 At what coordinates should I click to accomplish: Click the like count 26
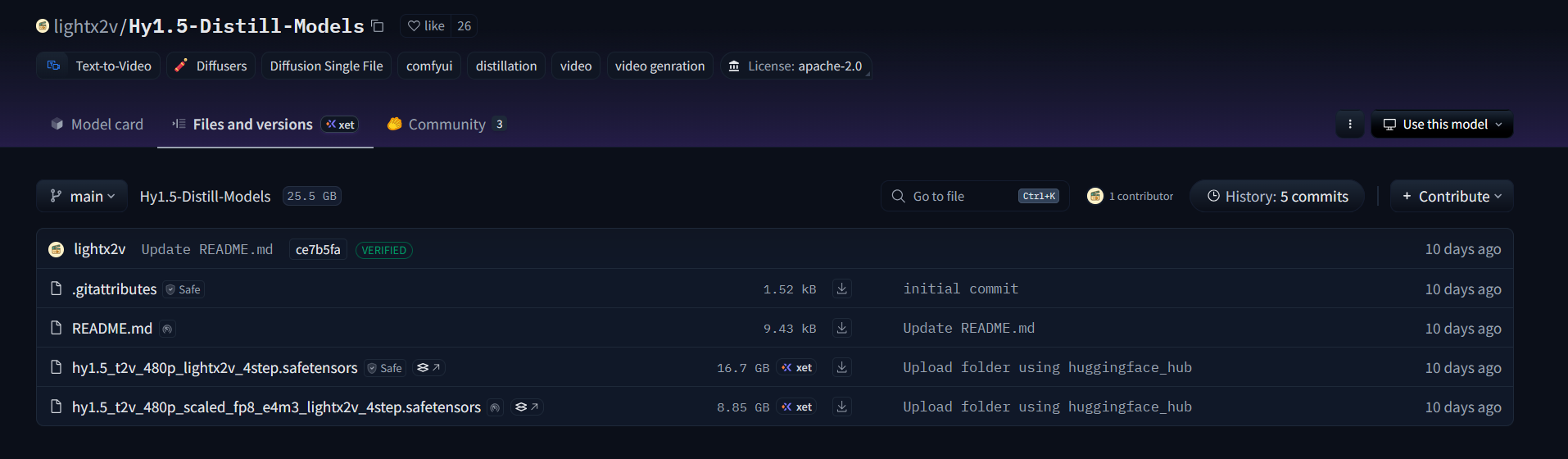click(464, 26)
